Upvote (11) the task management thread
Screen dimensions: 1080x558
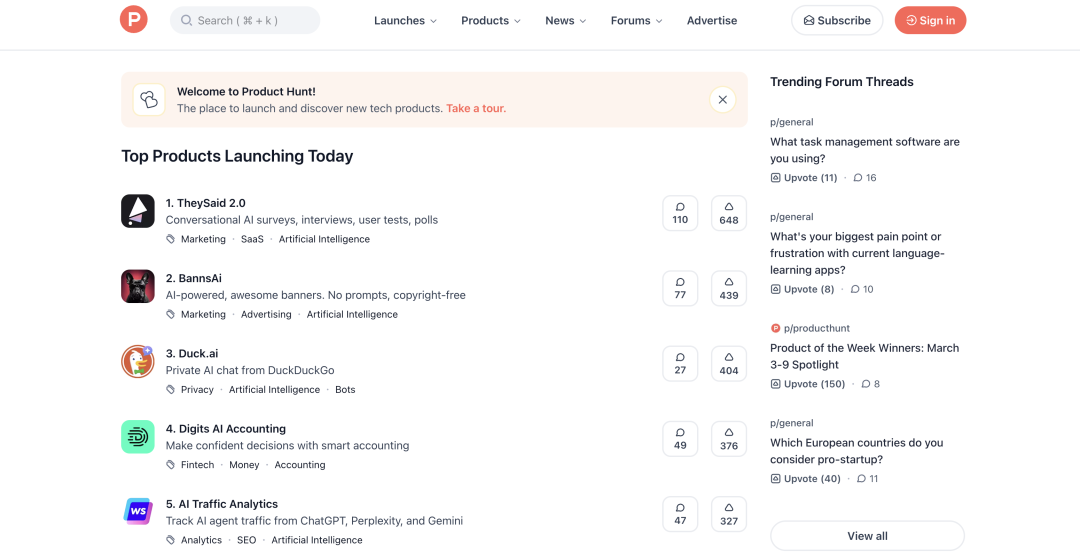coord(804,178)
